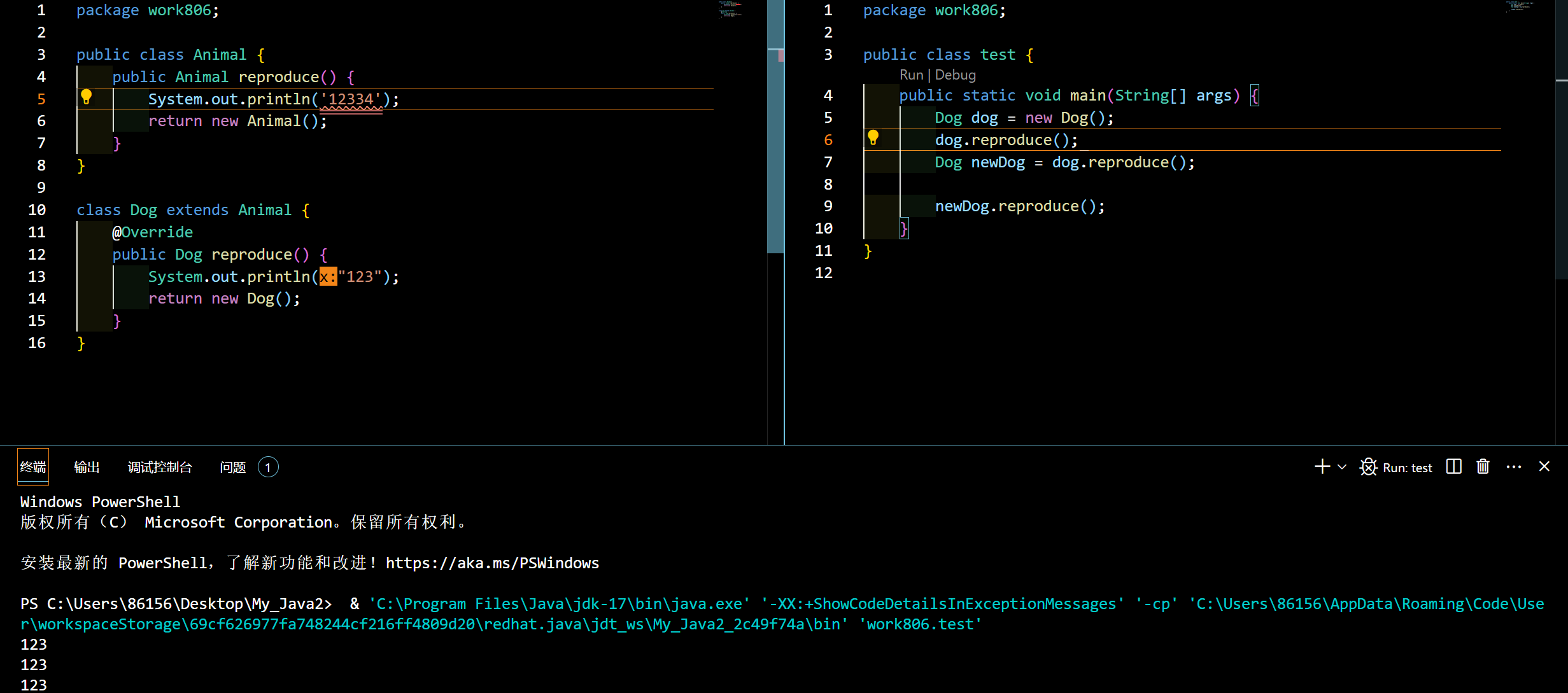Add a new terminal with plus icon
1568x693 pixels.
pyautogui.click(x=1322, y=467)
